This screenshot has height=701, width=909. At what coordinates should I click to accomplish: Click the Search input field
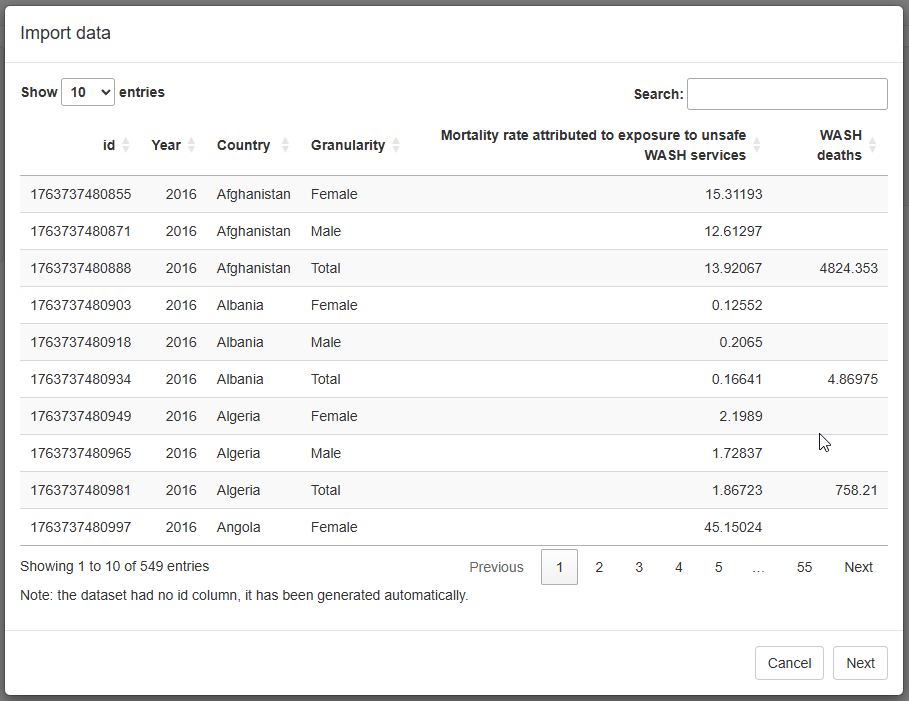787,94
